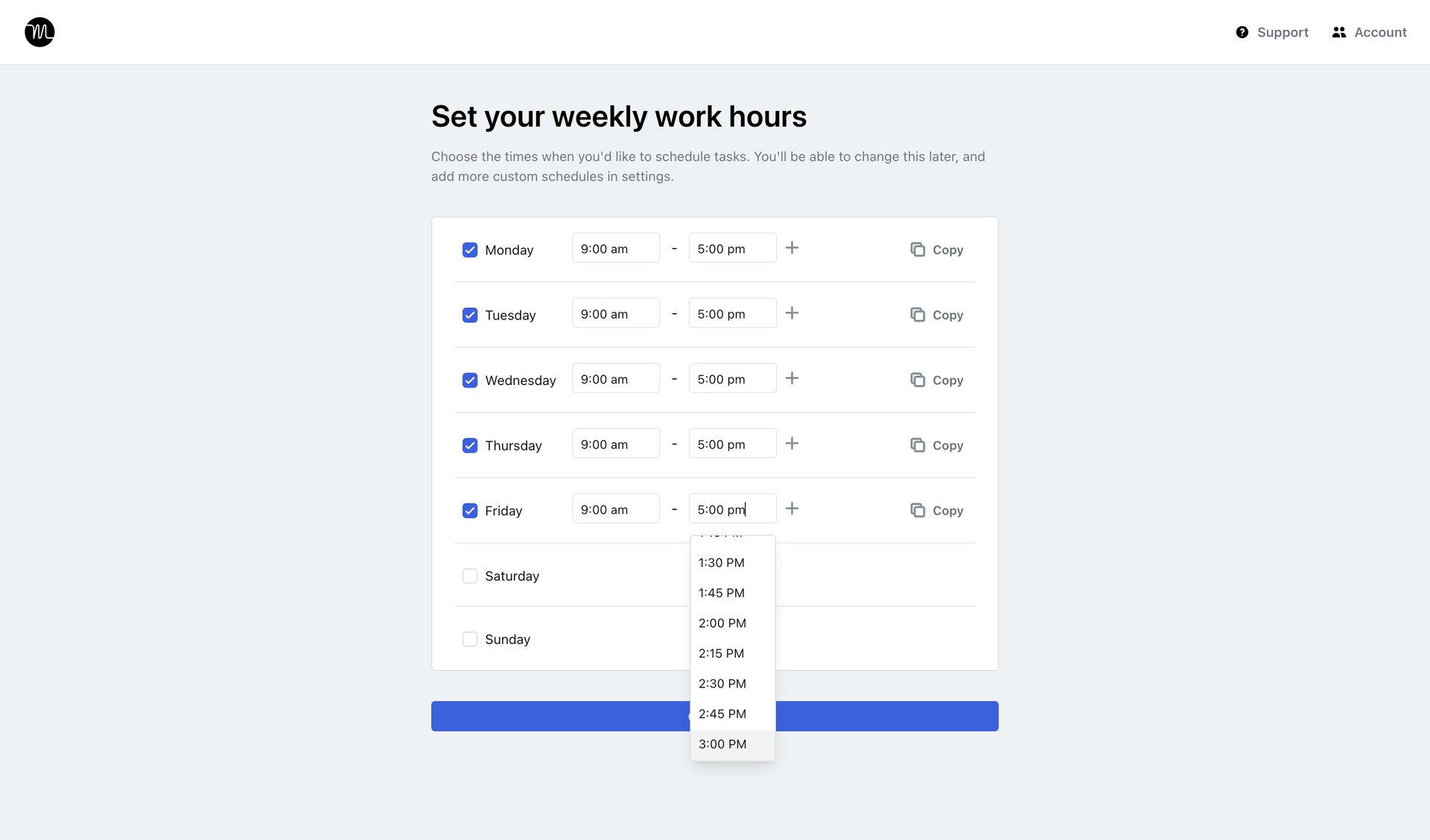Click the plus icon on Tuesday's row
The height and width of the screenshot is (840, 1430).
[792, 313]
